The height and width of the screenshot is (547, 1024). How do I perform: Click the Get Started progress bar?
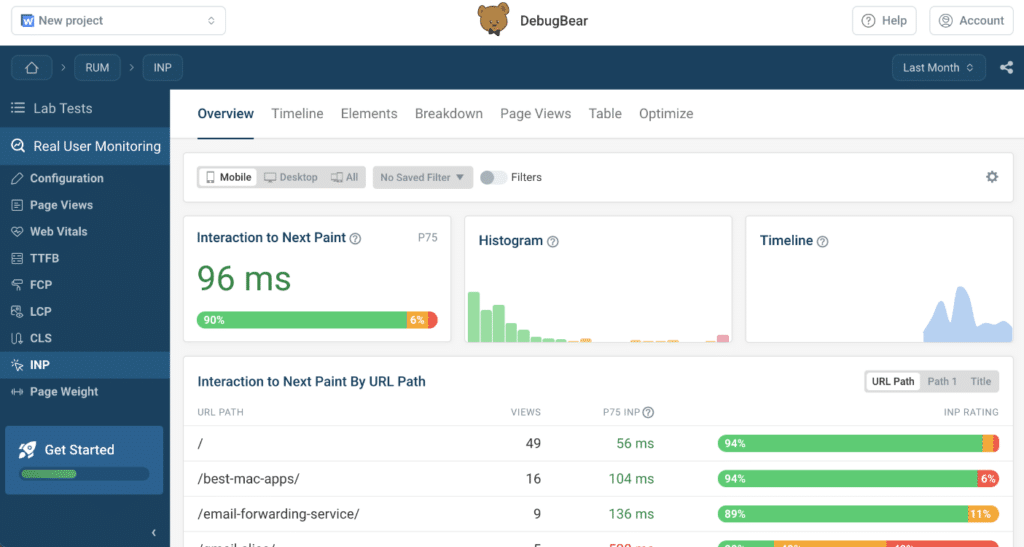click(x=85, y=474)
